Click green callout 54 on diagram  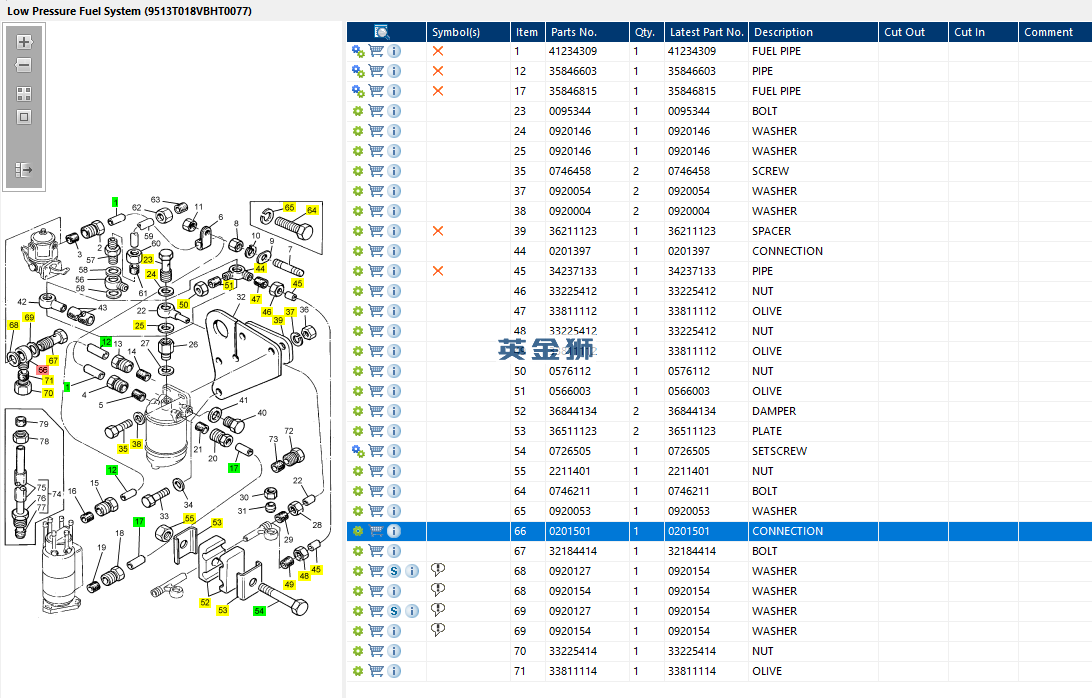[x=259, y=611]
